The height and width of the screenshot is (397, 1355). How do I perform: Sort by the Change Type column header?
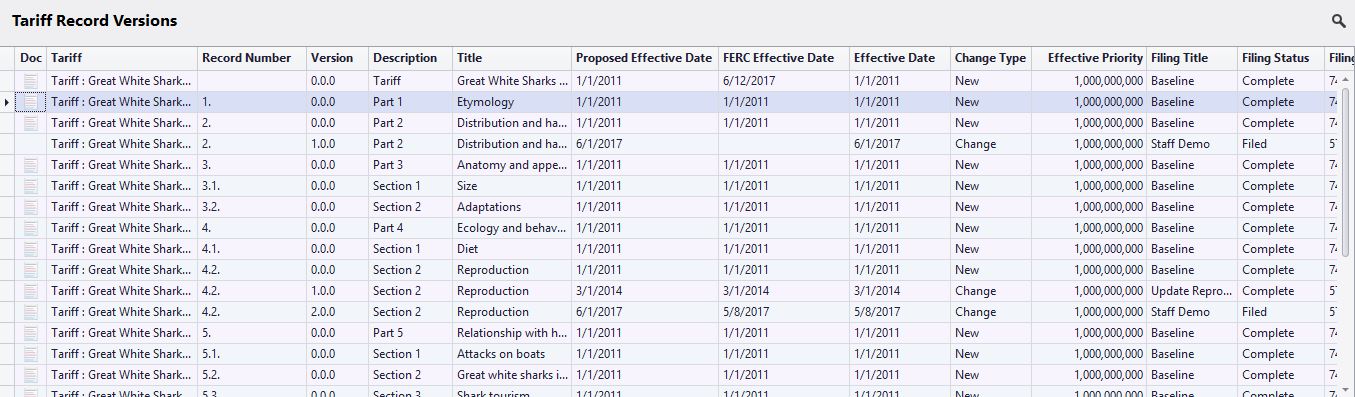(x=990, y=58)
